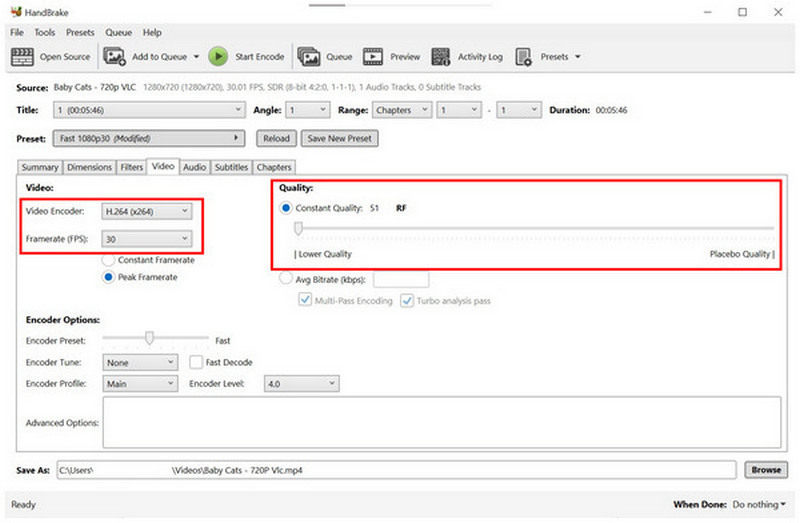Click the Preview icon
The height and width of the screenshot is (523, 800).
click(x=374, y=57)
